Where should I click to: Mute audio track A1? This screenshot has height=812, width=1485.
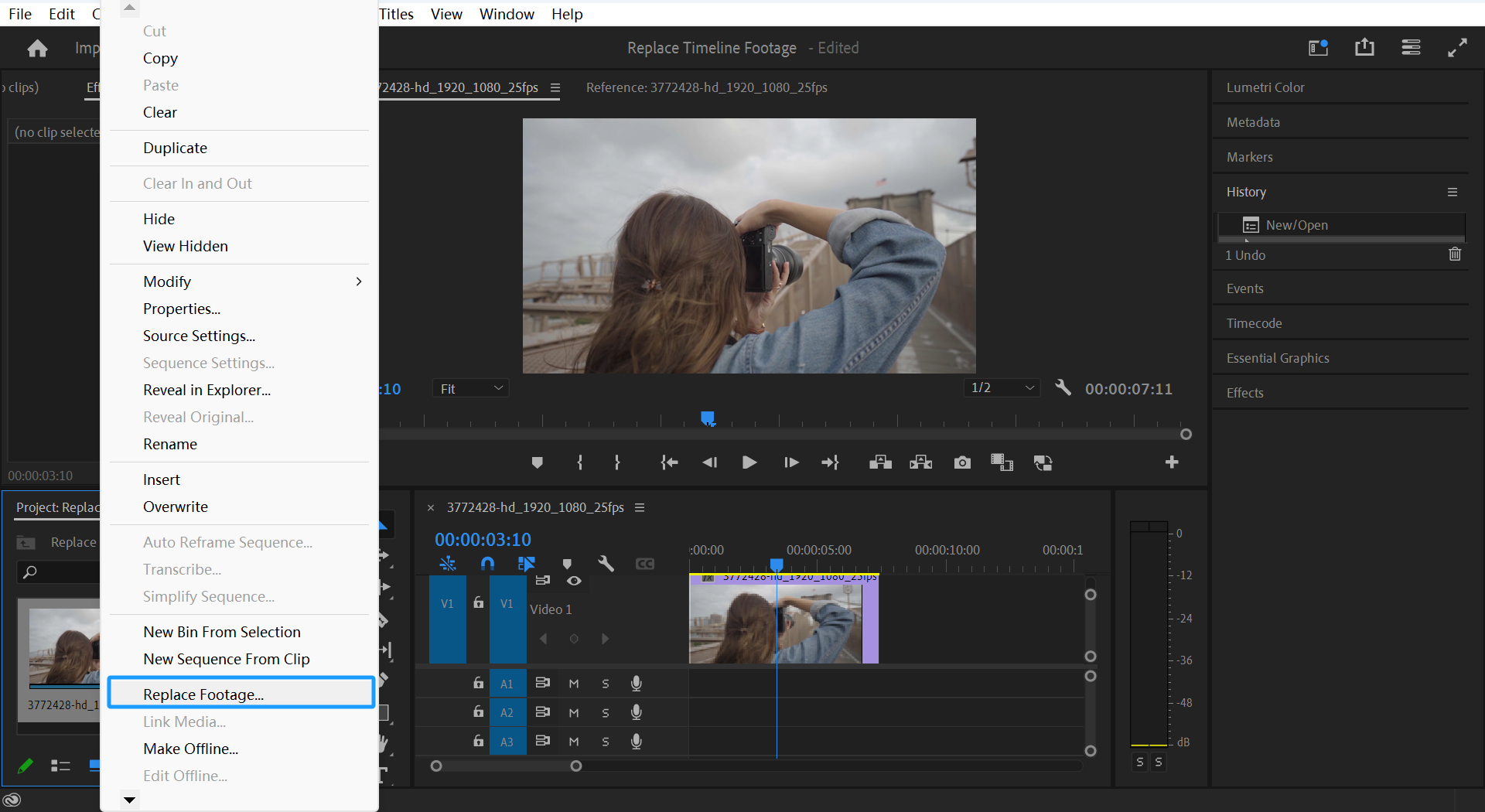click(x=574, y=684)
